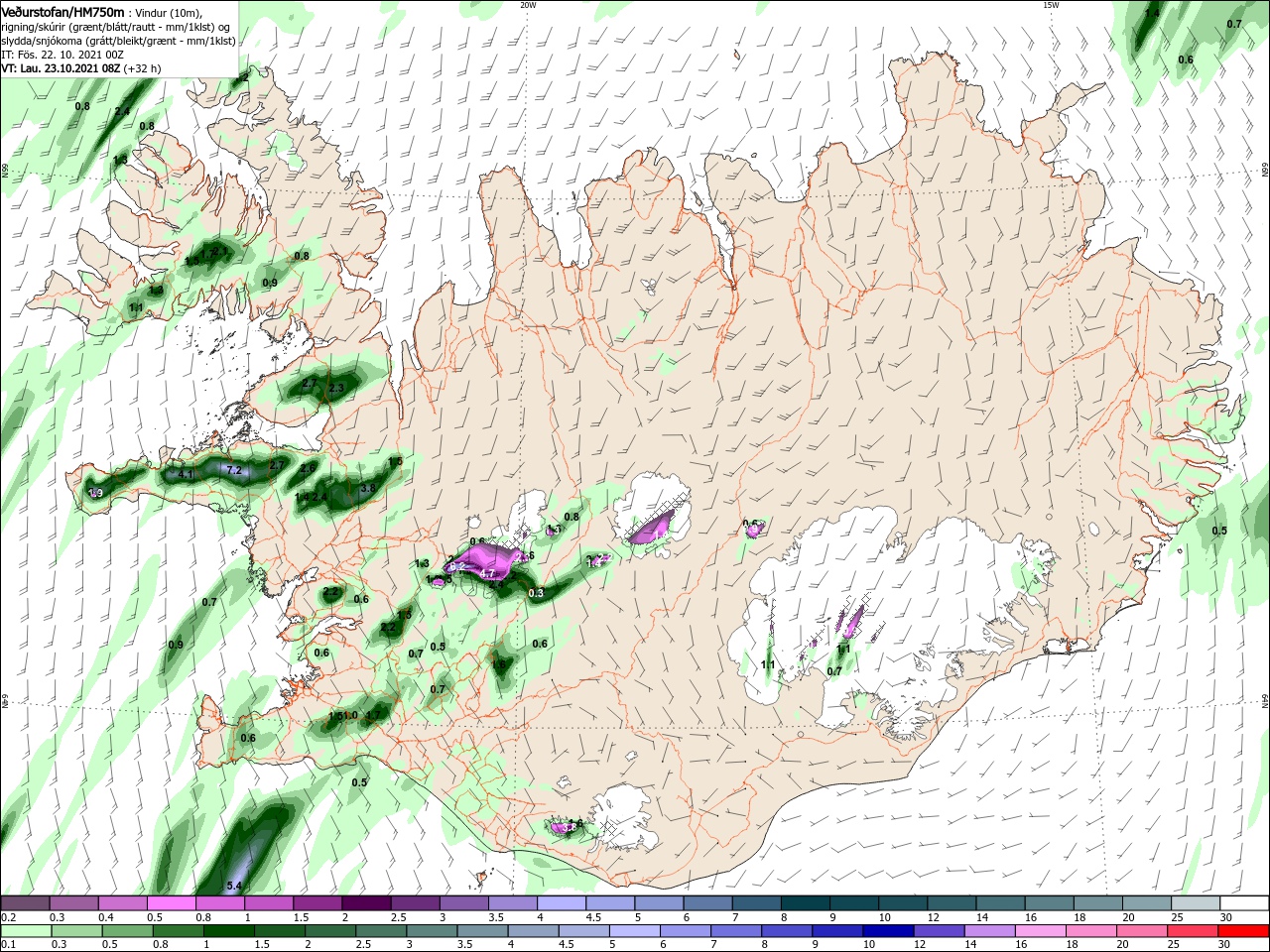Click the bright red swatch in lower legend row
This screenshot has width=1270, height=952.
point(1244,931)
